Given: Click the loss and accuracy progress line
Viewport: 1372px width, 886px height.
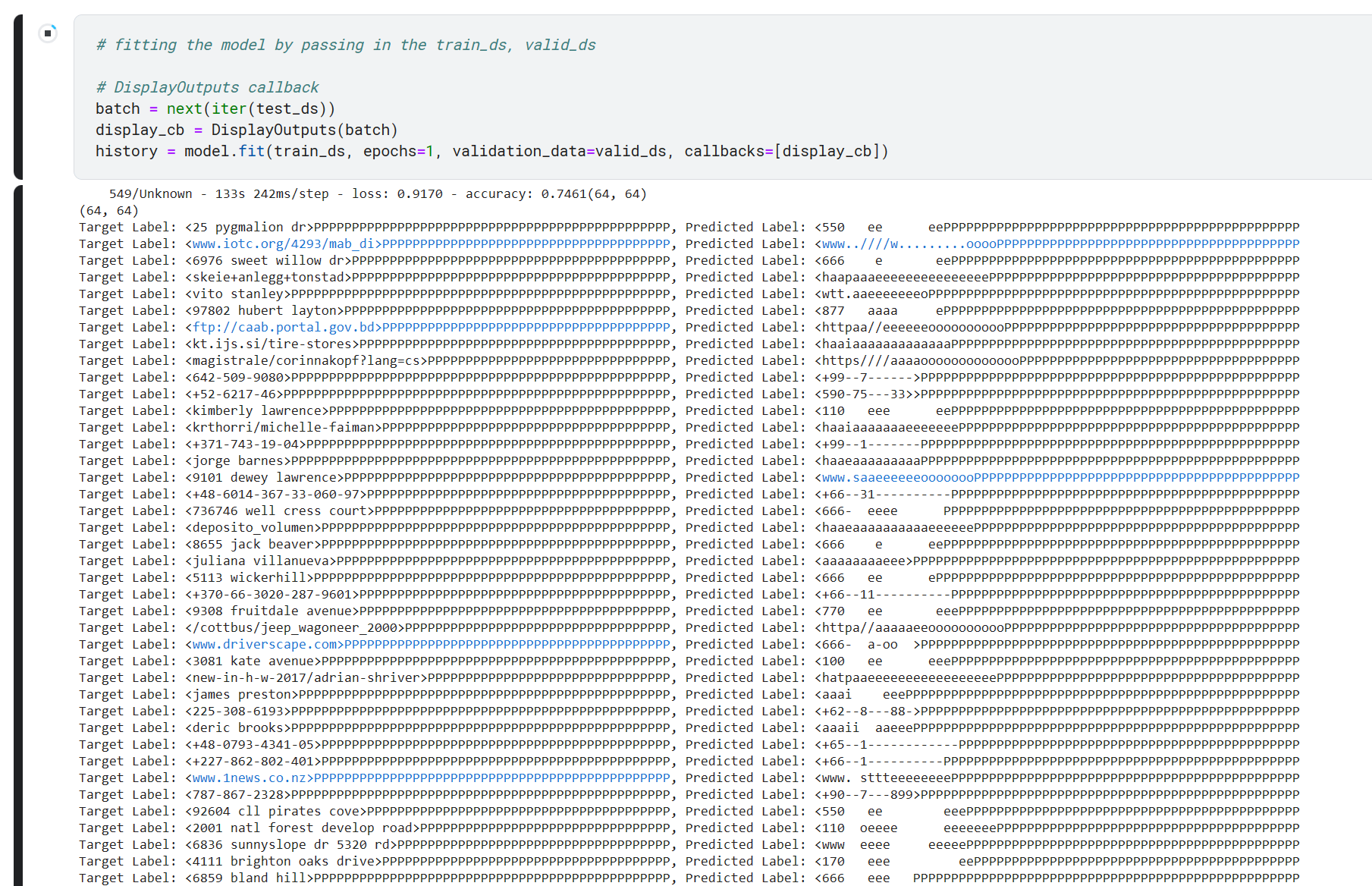Looking at the screenshot, I should pos(377,193).
